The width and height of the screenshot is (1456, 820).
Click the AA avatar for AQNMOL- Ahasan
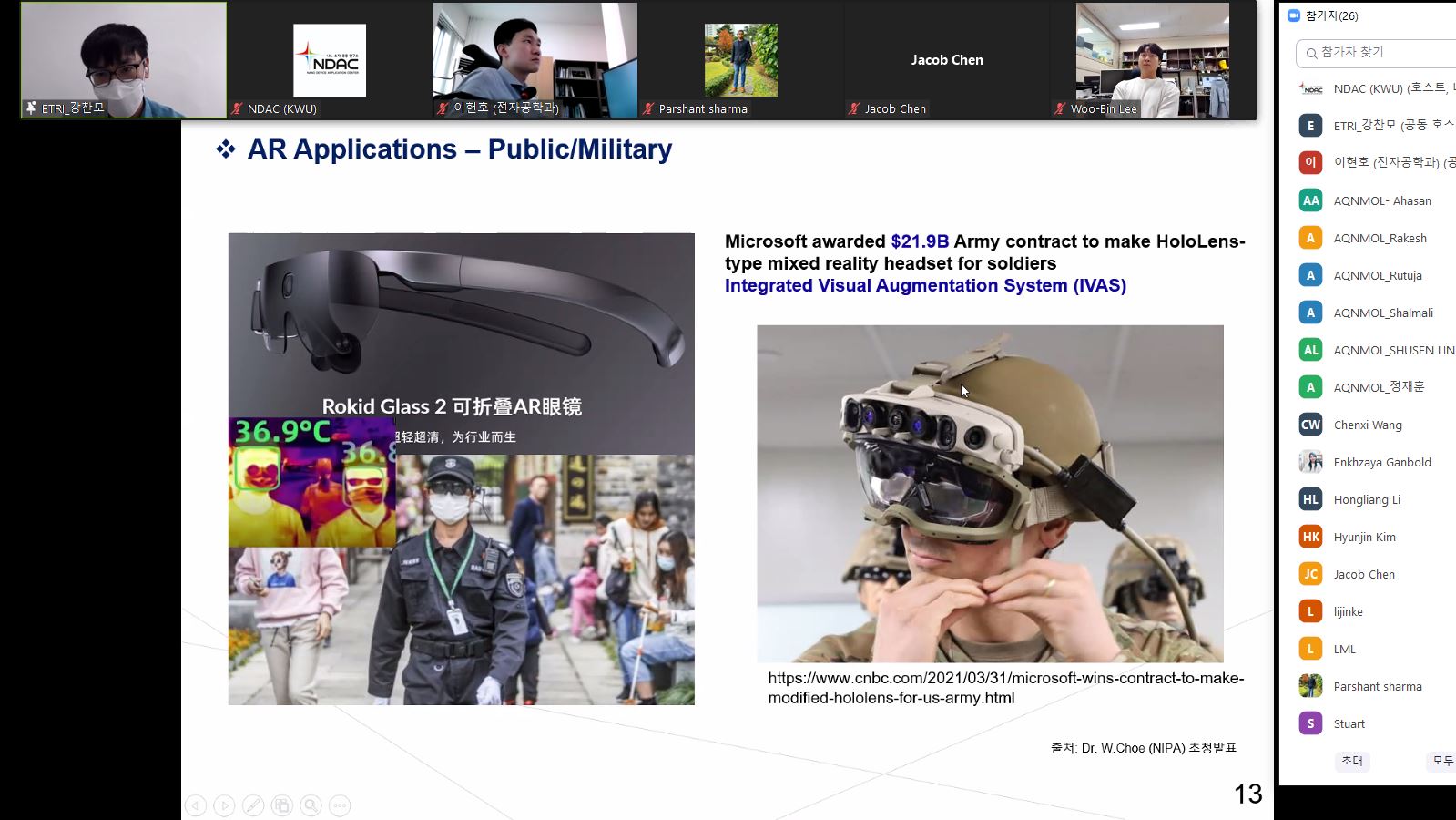(x=1310, y=200)
